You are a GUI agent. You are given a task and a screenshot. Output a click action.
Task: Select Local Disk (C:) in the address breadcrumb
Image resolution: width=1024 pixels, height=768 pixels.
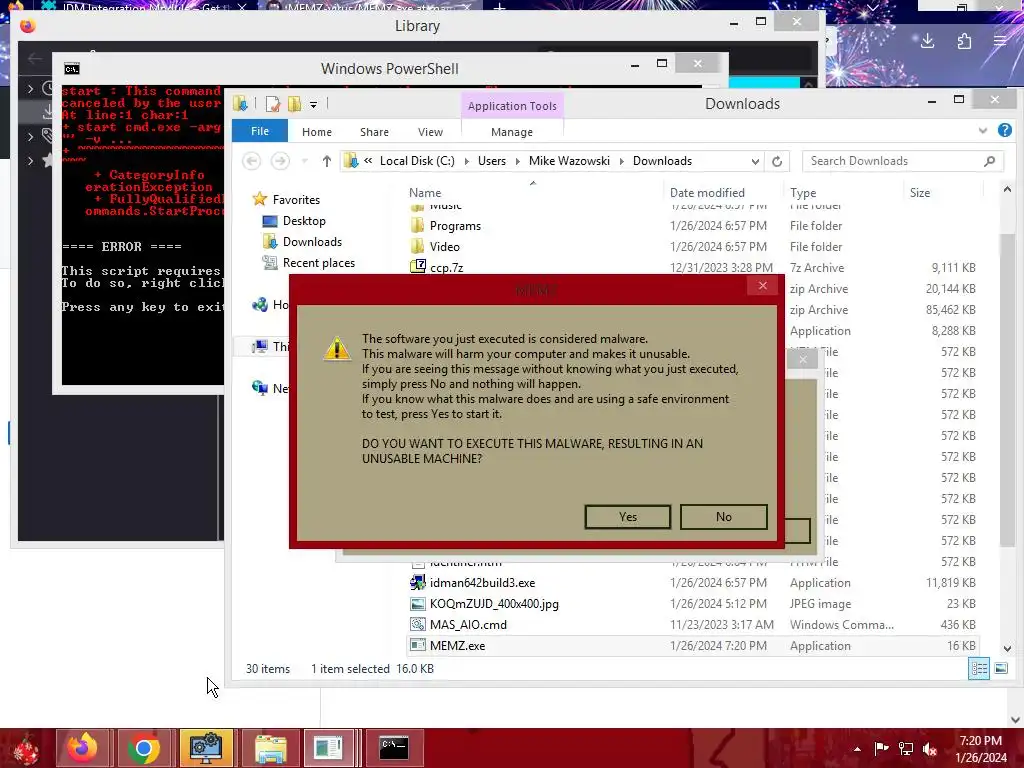tap(417, 161)
